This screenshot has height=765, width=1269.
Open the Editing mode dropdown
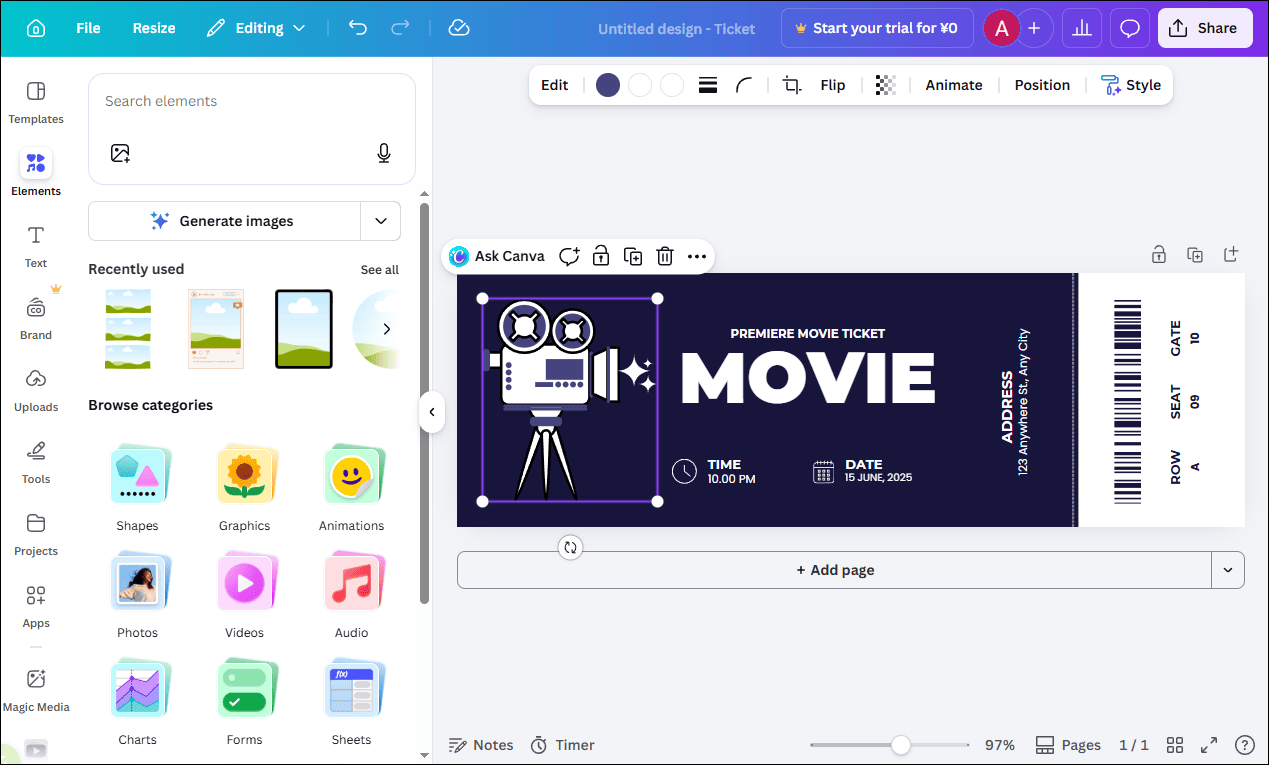[x=256, y=28]
